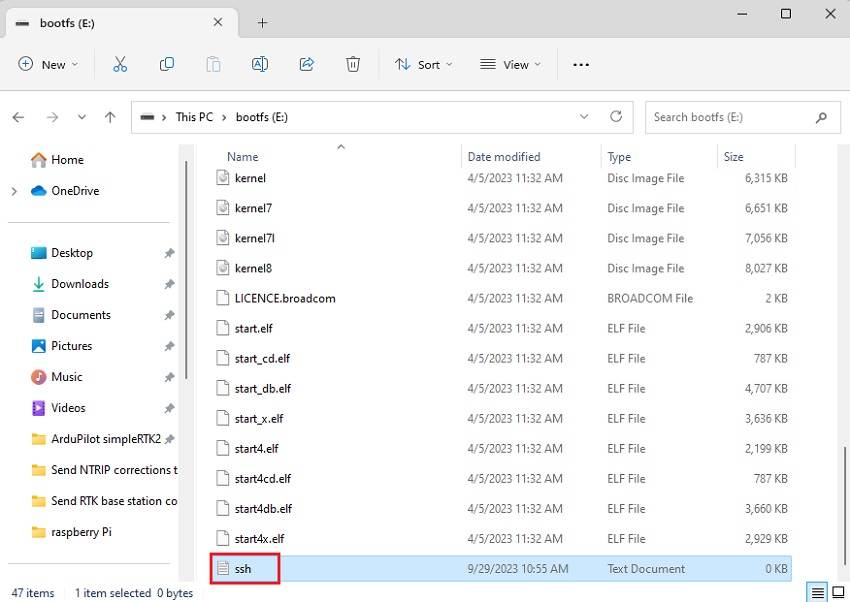This screenshot has width=850, height=602.
Task: Switch to details view in status bar
Action: [817, 593]
